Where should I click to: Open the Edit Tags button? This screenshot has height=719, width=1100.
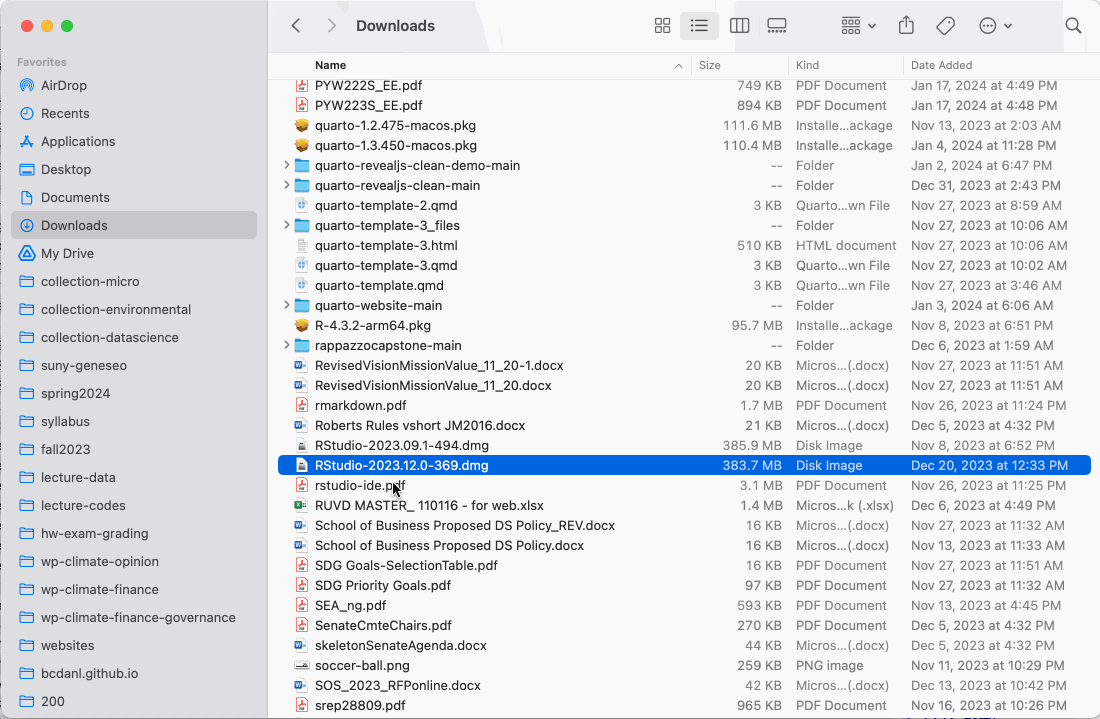coord(945,26)
